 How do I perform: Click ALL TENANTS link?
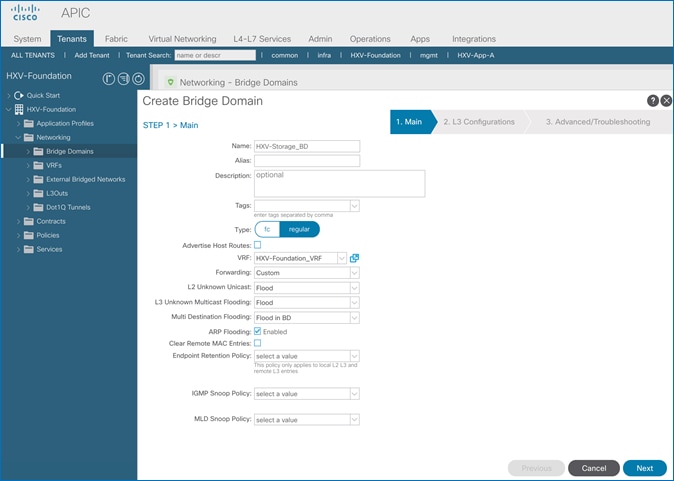coord(33,55)
